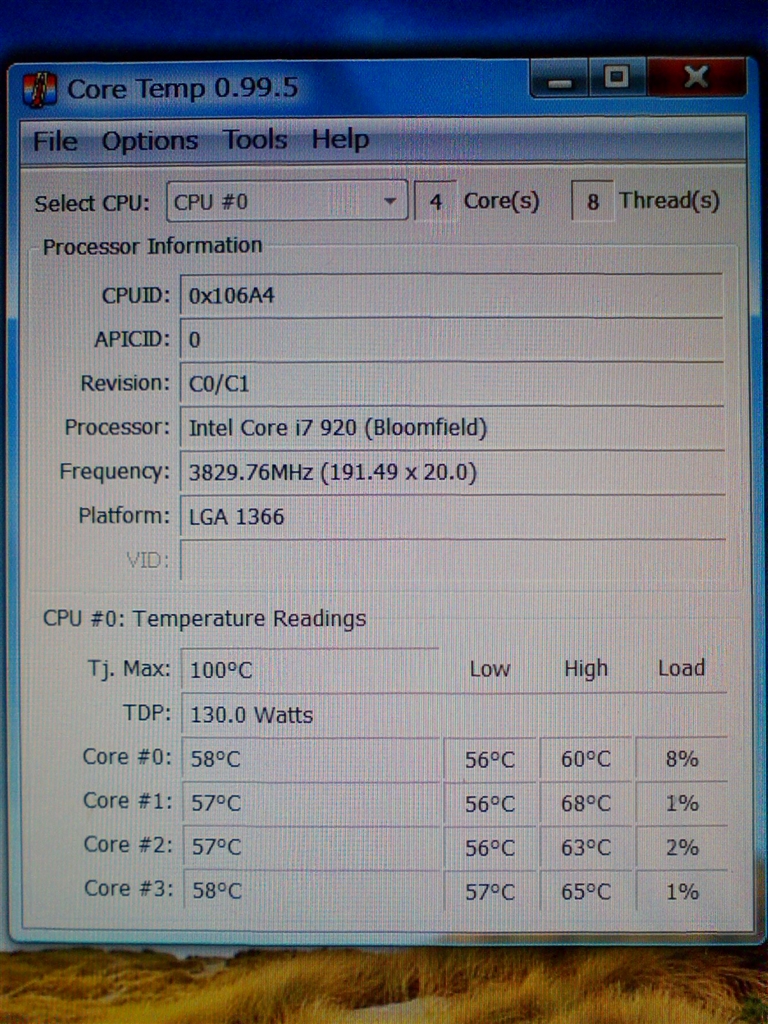Open the Tools menu
The width and height of the screenshot is (768, 1024).
pyautogui.click(x=255, y=140)
